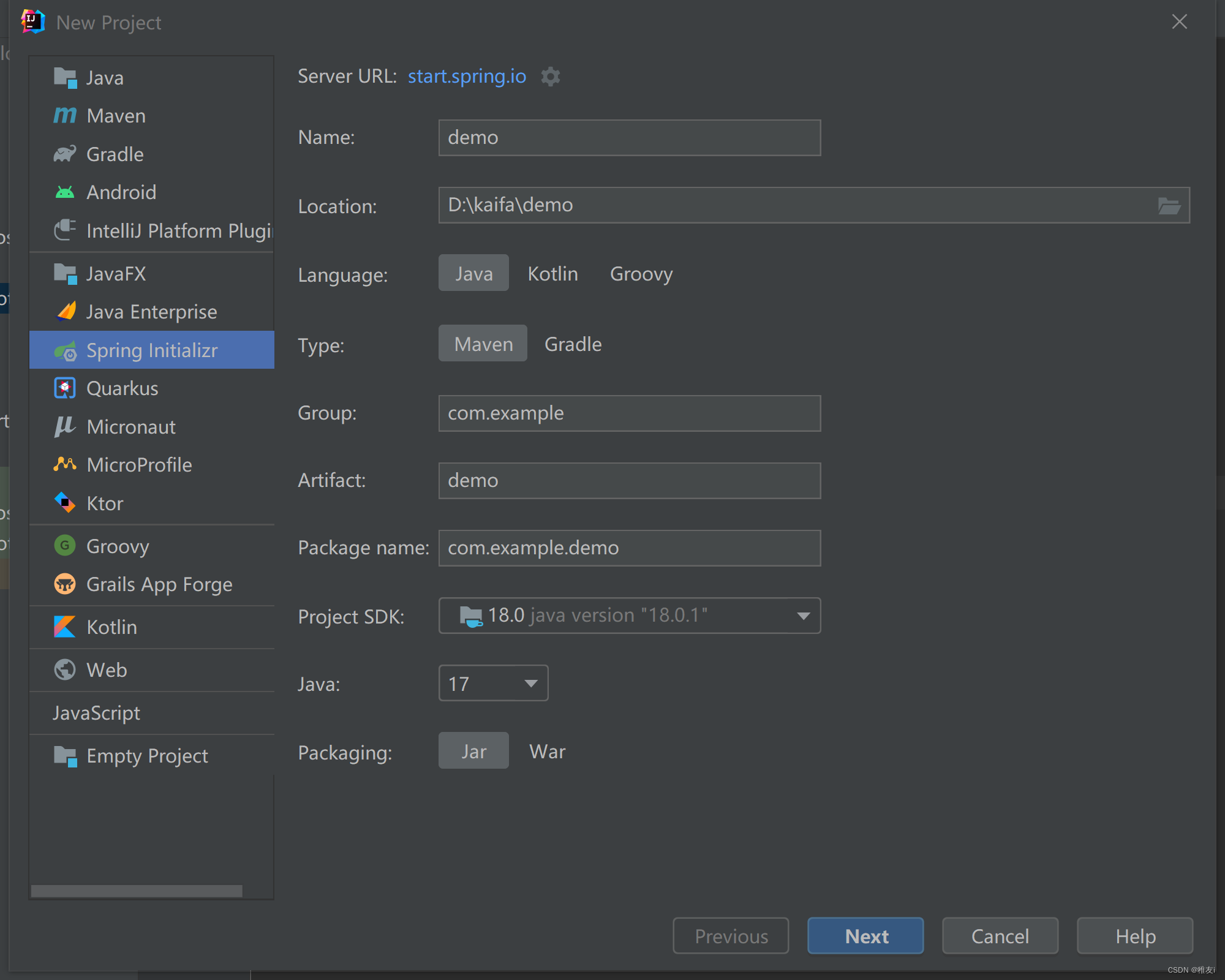Screen dimensions: 1225x980
Task: Click the Gradle elephant icon
Action: [65, 154]
